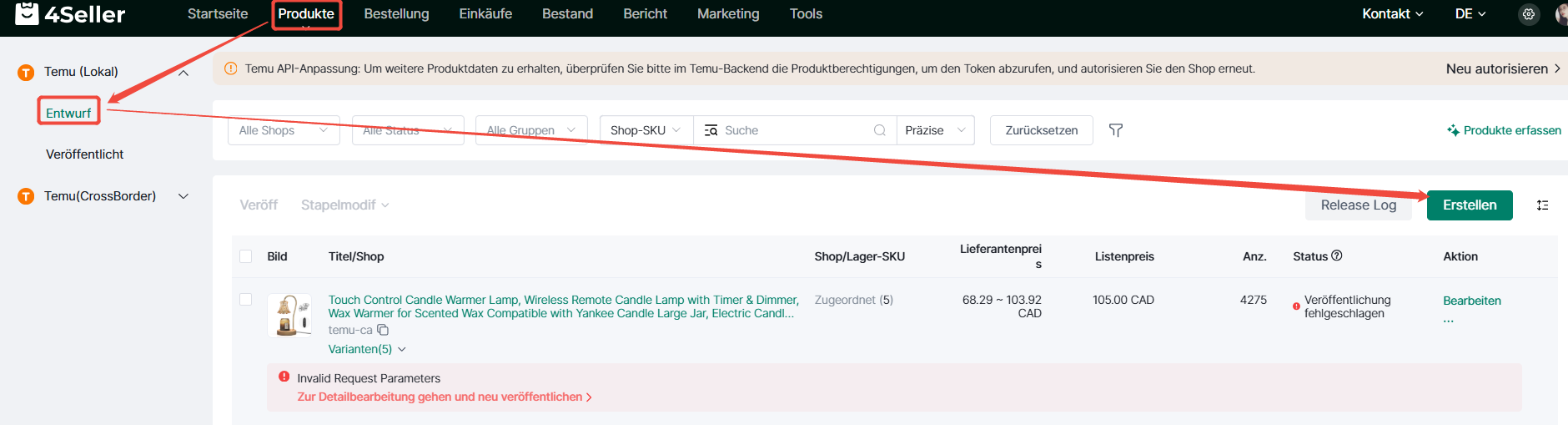Click the Temu(CrossBorder) orange T icon
This screenshot has height=425, width=1568.
(x=26, y=196)
